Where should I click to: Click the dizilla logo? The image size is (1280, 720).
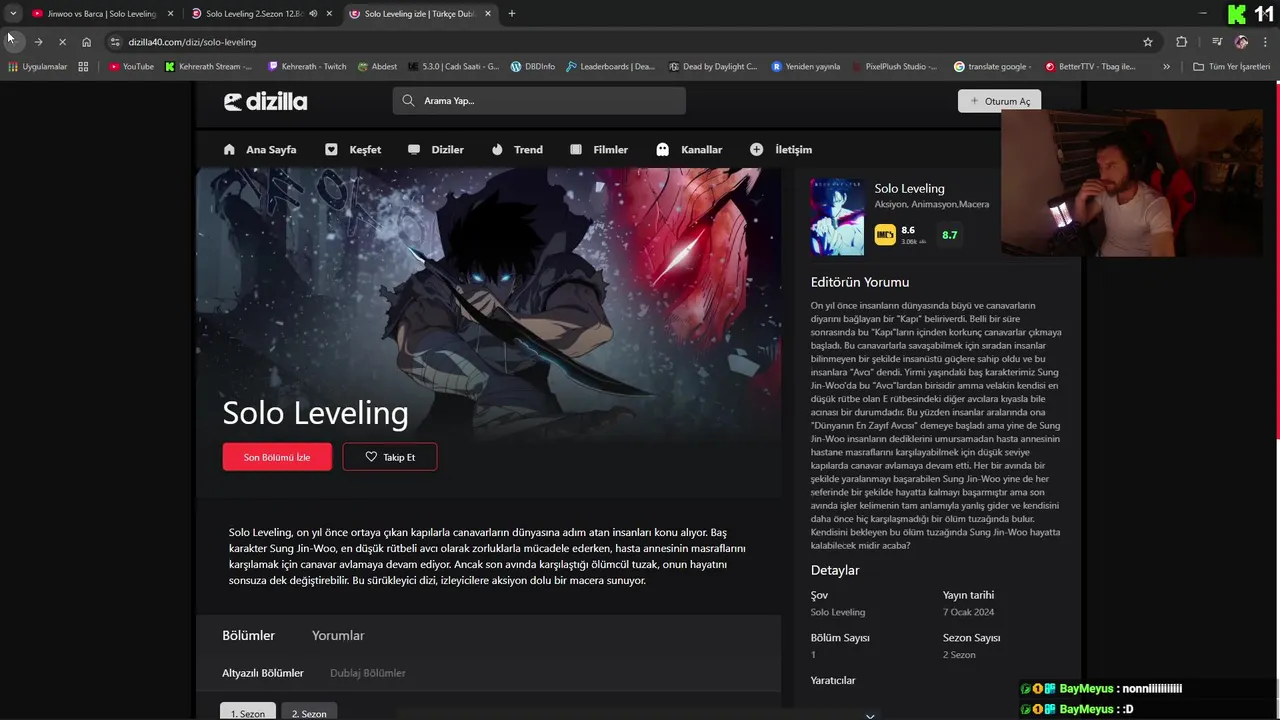point(265,101)
